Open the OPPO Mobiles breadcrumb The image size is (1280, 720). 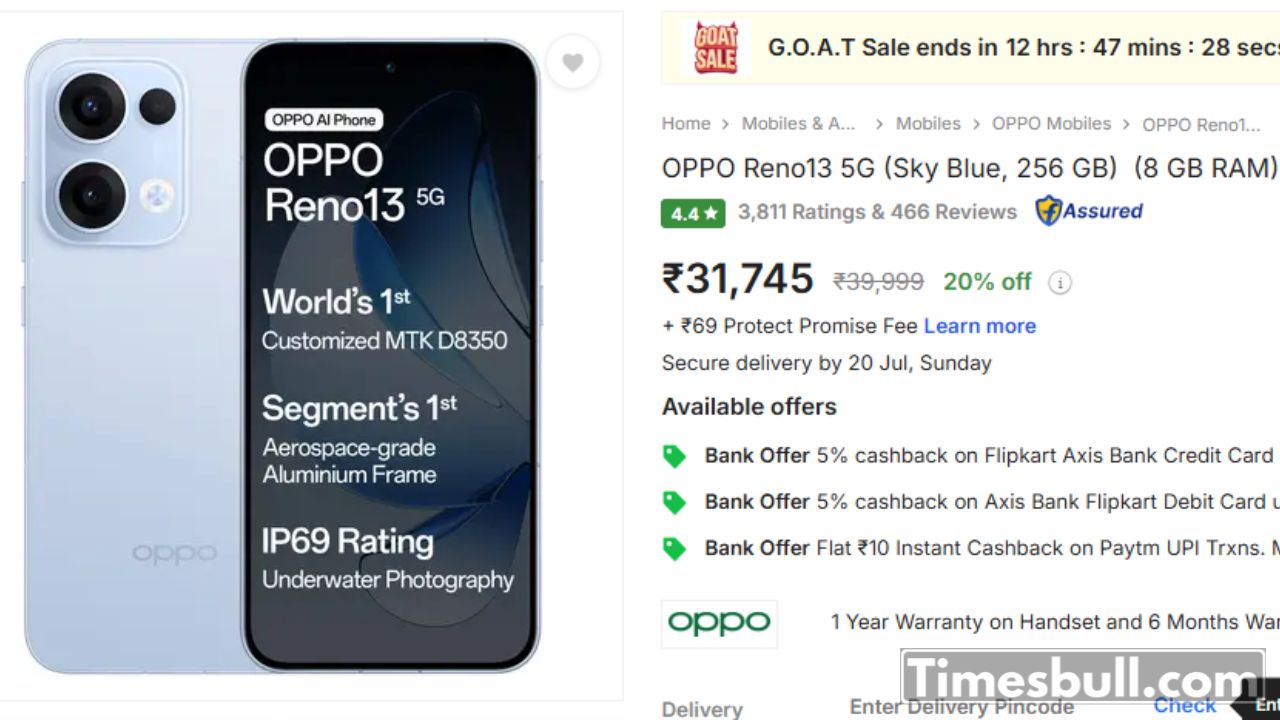point(1051,124)
